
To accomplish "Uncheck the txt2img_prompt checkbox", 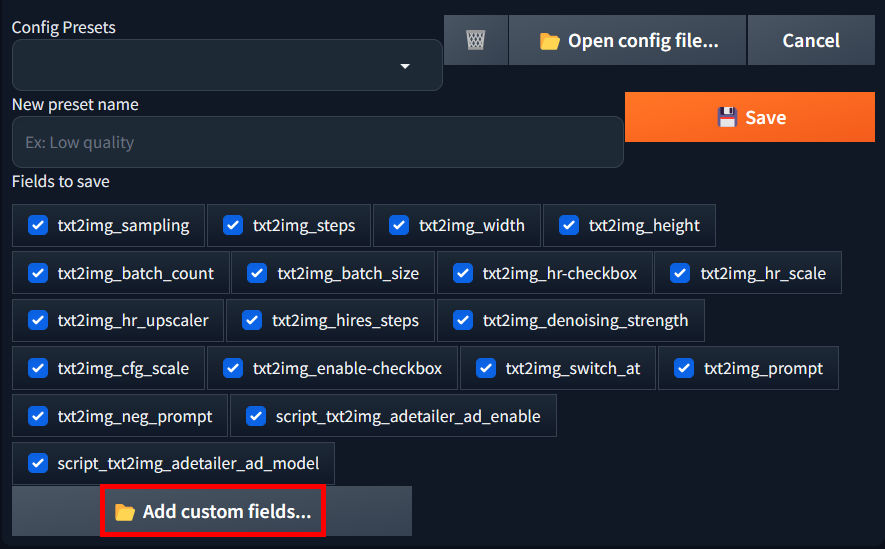I will (684, 368).
